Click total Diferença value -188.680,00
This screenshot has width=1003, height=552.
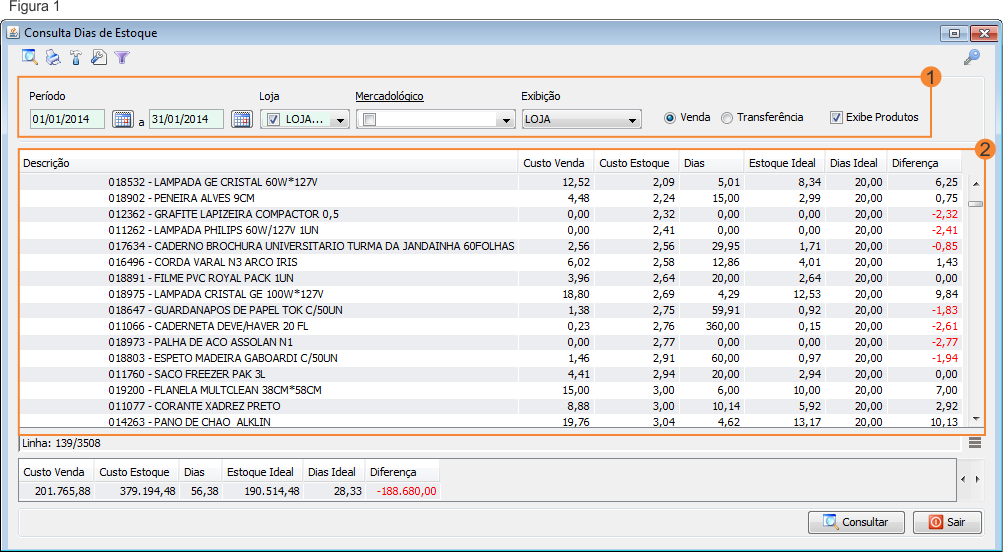(406, 491)
